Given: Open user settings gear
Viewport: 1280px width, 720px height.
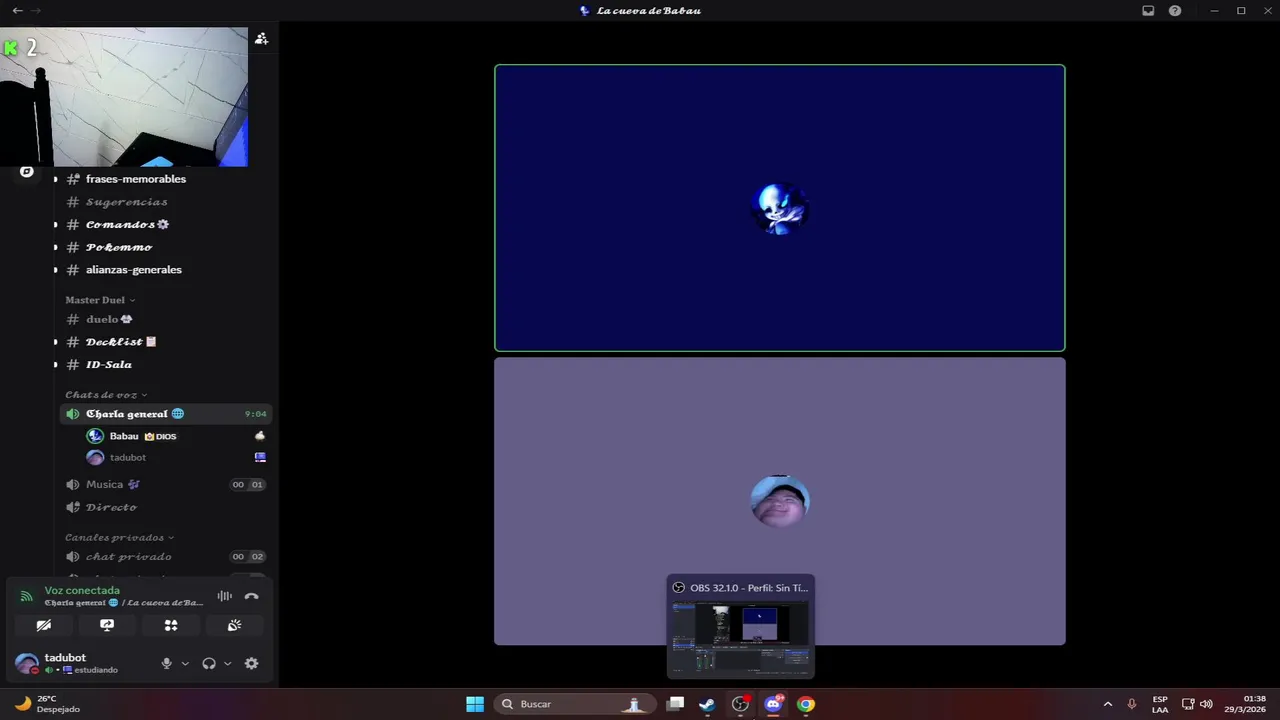Looking at the screenshot, I should 252,663.
